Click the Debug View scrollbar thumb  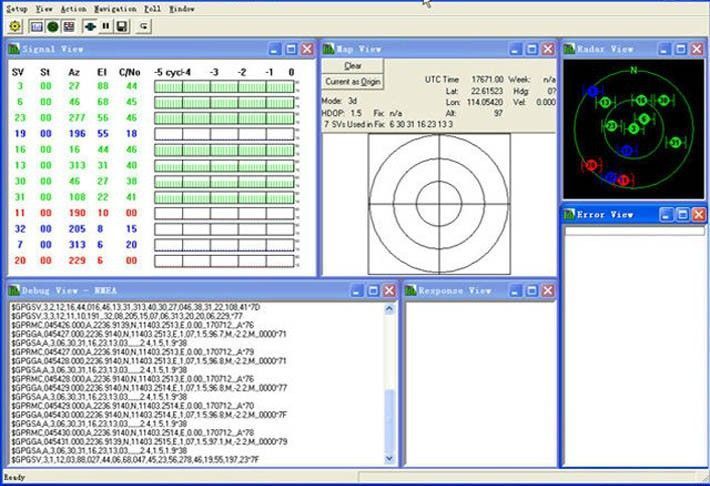coord(389,421)
